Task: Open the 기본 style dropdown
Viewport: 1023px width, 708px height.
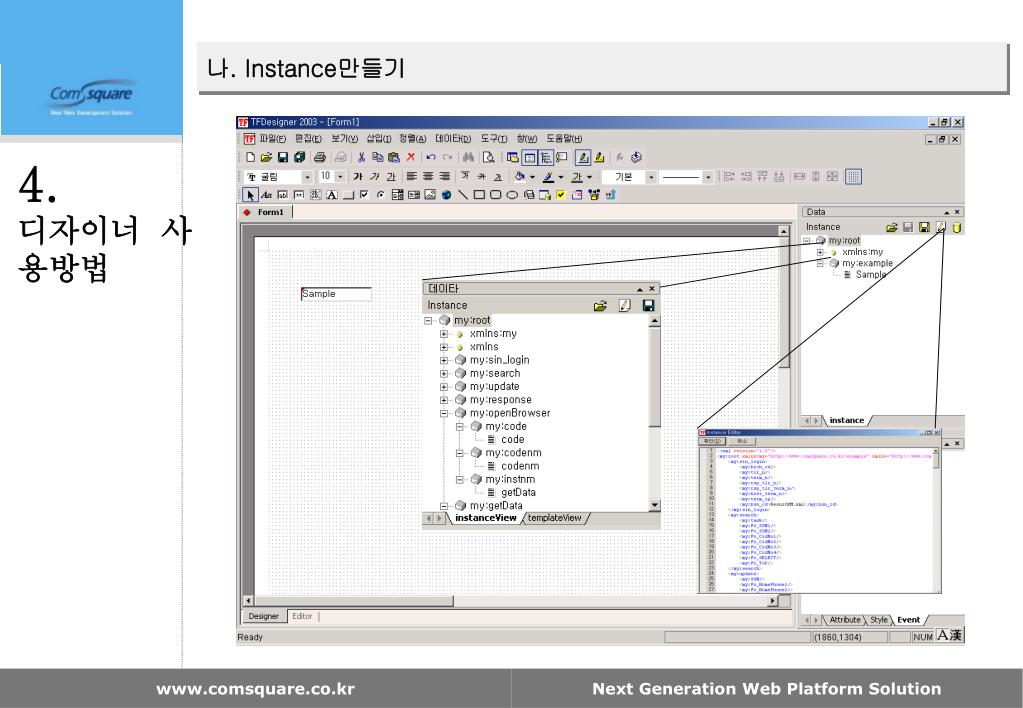Action: [x=650, y=177]
